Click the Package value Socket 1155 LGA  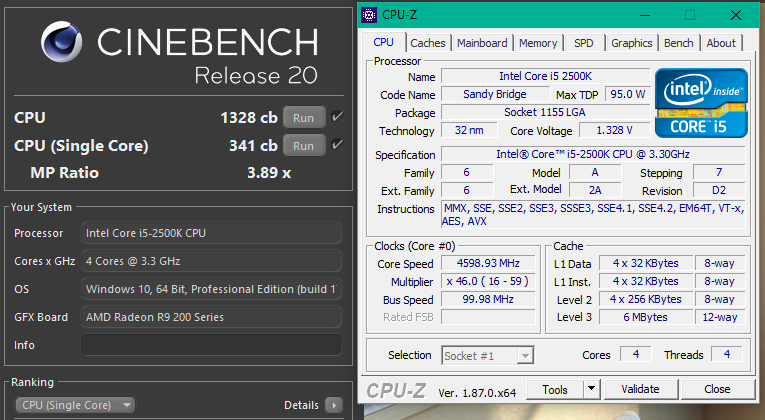point(545,112)
